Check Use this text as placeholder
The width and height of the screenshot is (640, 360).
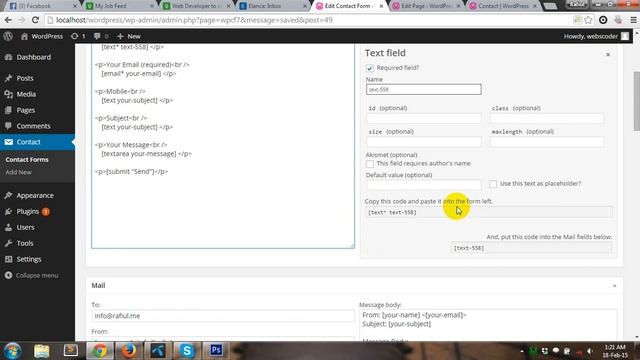pos(493,184)
